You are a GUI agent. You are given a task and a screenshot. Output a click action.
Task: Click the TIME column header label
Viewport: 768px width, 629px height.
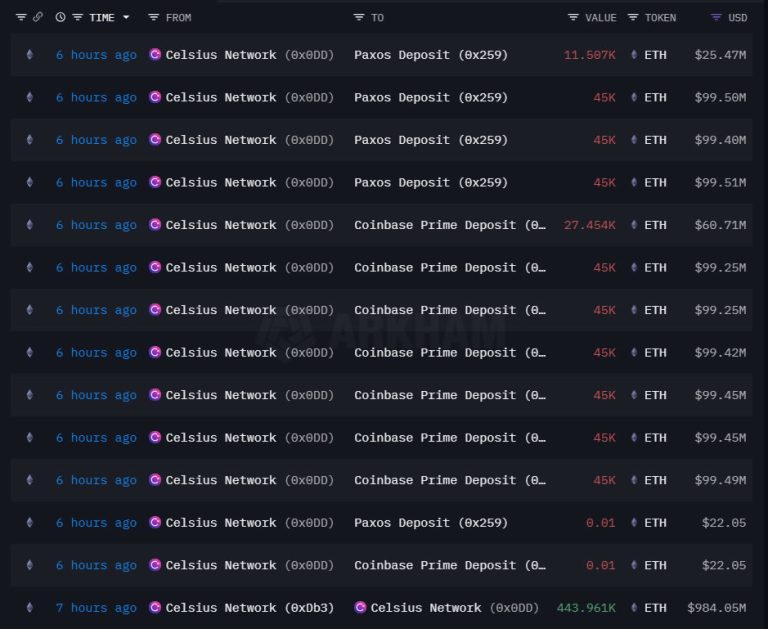pyautogui.click(x=101, y=17)
